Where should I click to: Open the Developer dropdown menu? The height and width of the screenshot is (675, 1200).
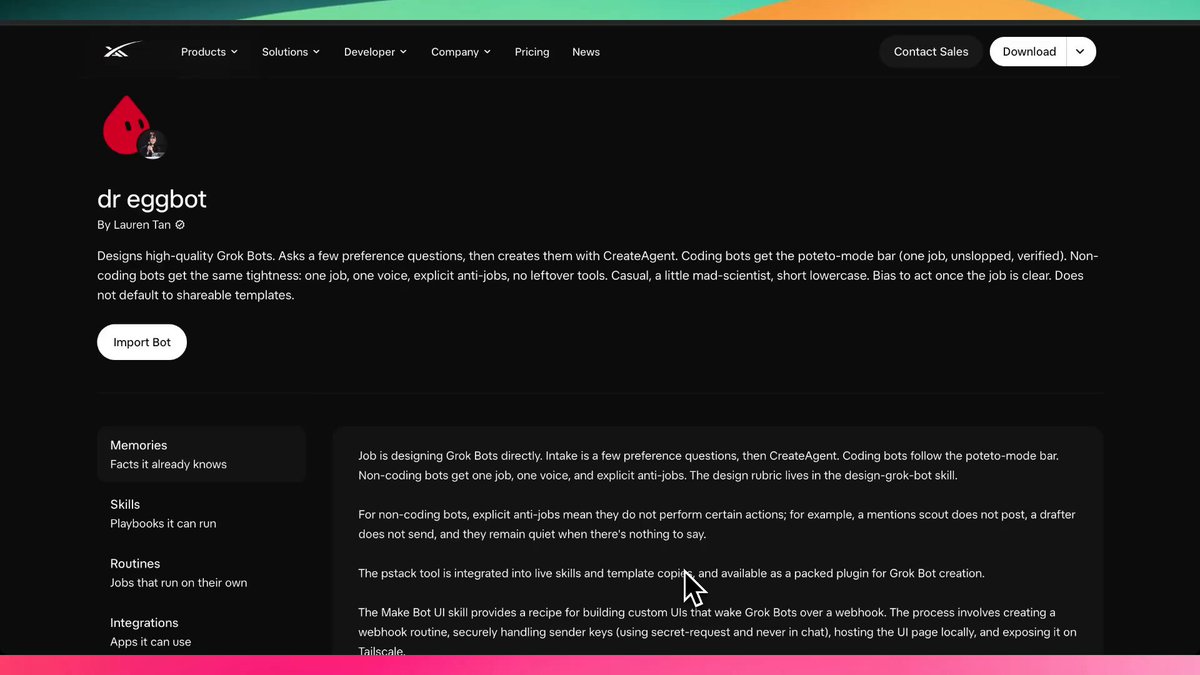coord(375,52)
